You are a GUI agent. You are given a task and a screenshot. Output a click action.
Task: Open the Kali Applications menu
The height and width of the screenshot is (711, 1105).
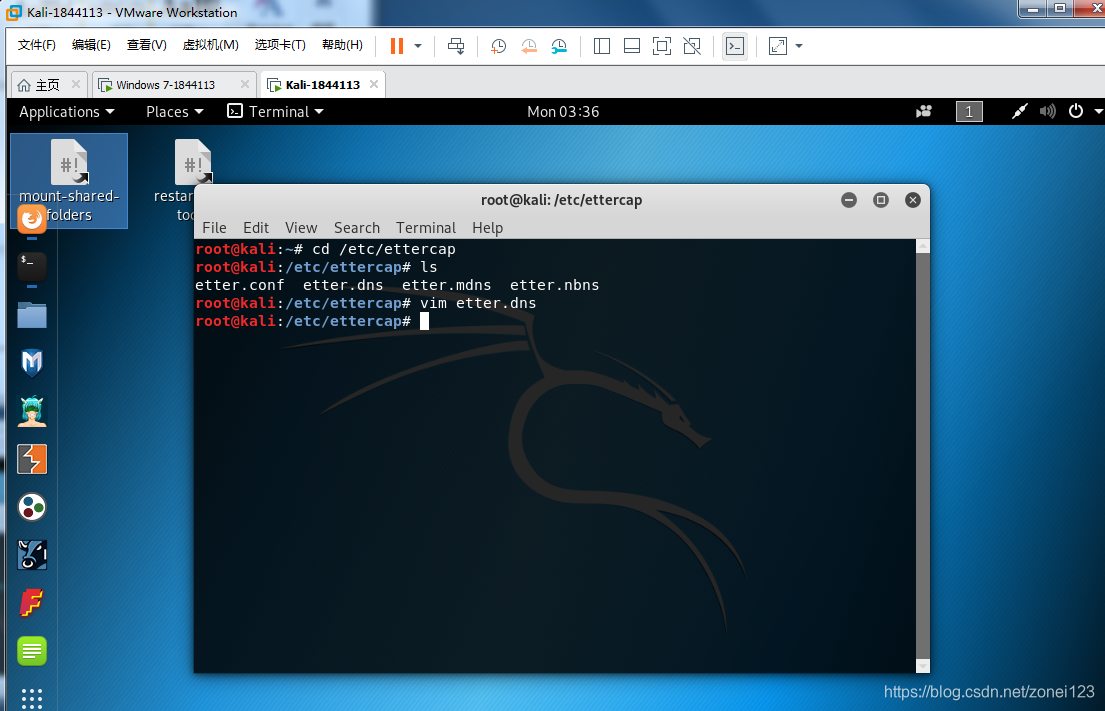point(66,111)
